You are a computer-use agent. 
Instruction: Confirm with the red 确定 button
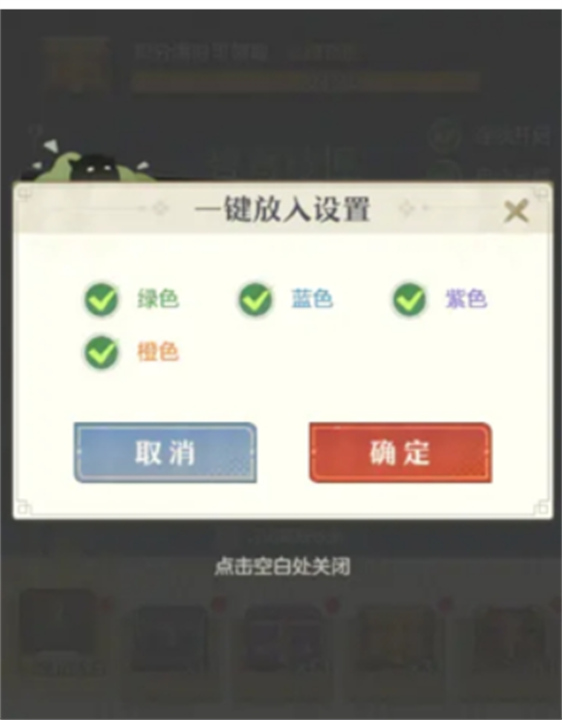tap(400, 452)
